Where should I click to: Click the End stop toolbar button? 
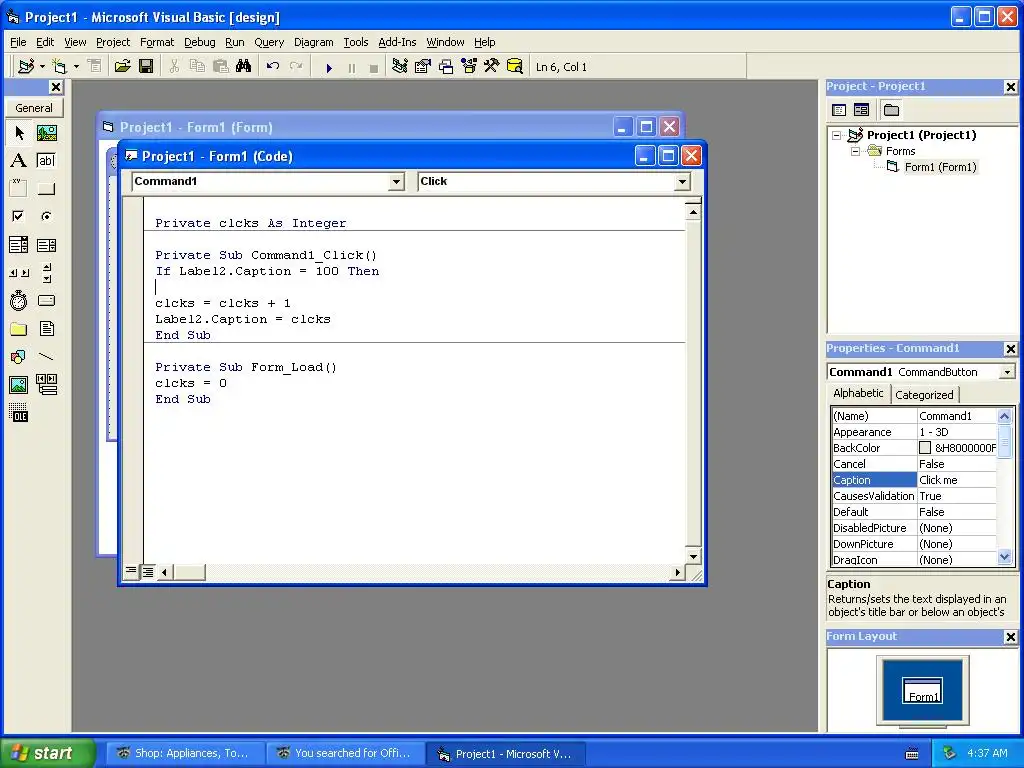click(x=374, y=67)
